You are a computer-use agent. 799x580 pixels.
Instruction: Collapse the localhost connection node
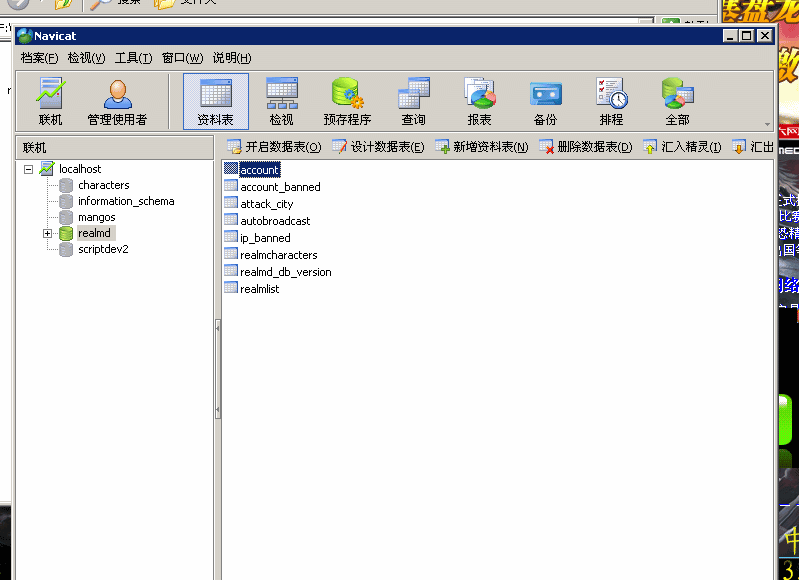pos(29,169)
